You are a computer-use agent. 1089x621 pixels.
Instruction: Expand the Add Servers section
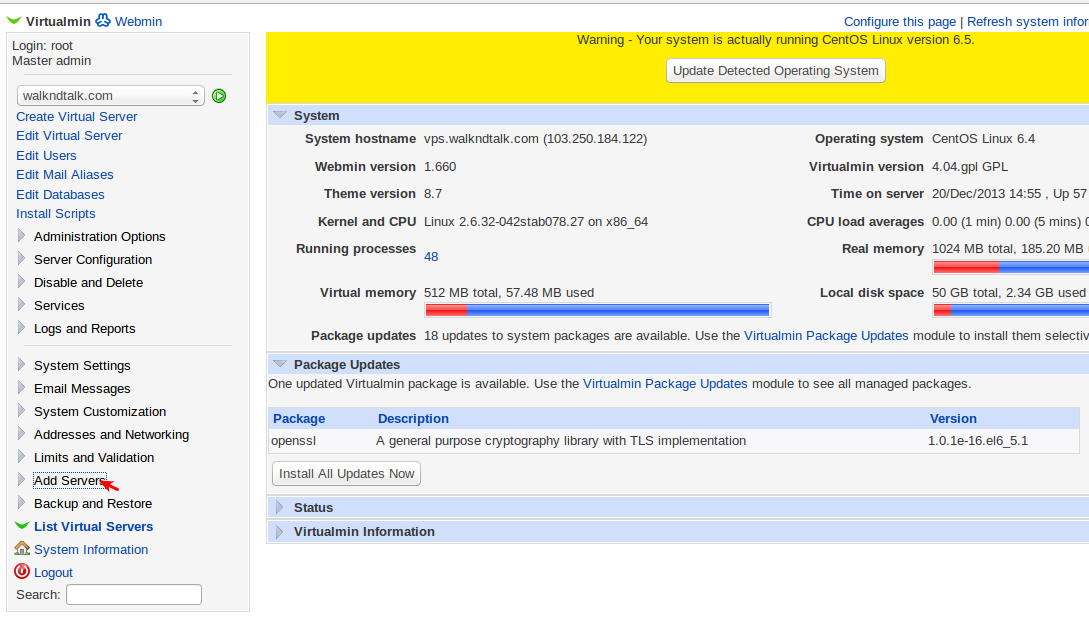(x=69, y=480)
